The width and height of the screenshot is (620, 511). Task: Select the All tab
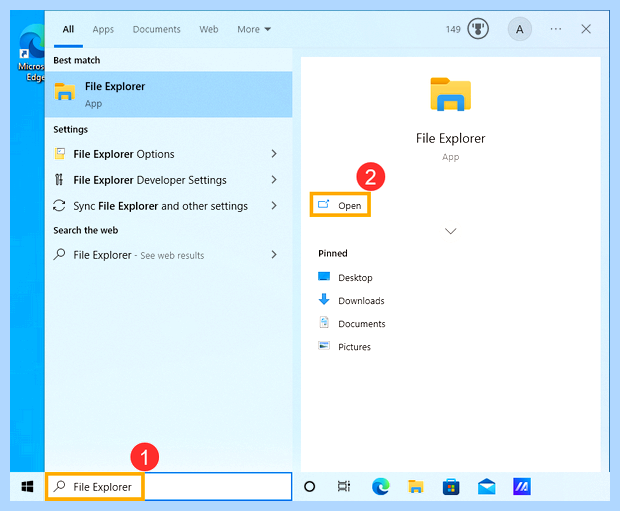68,29
